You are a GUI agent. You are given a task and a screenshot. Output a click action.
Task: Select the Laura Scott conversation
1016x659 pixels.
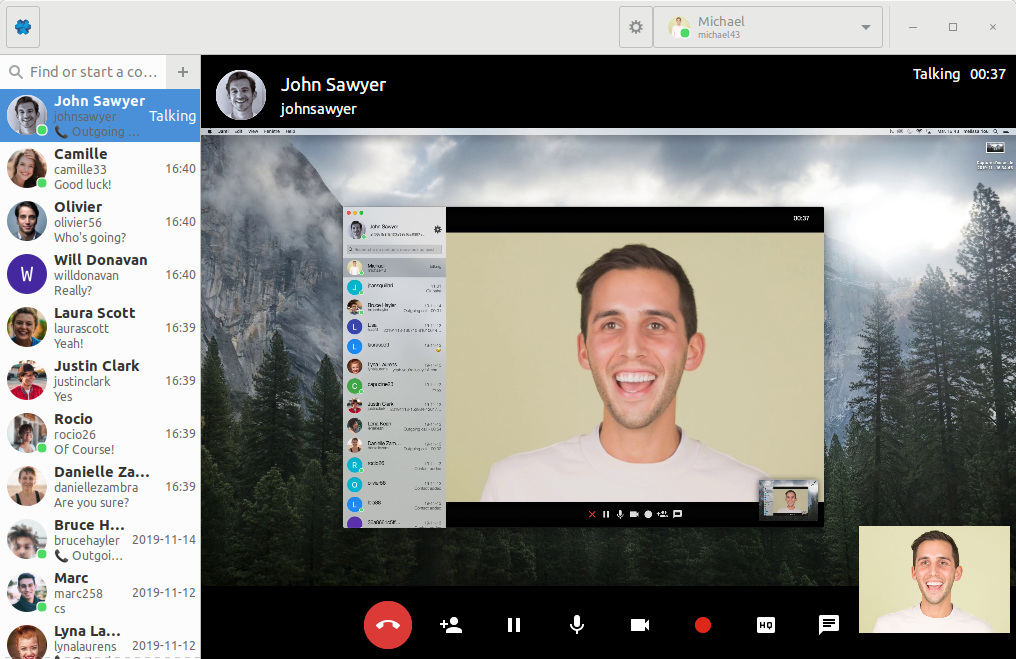[x=100, y=328]
